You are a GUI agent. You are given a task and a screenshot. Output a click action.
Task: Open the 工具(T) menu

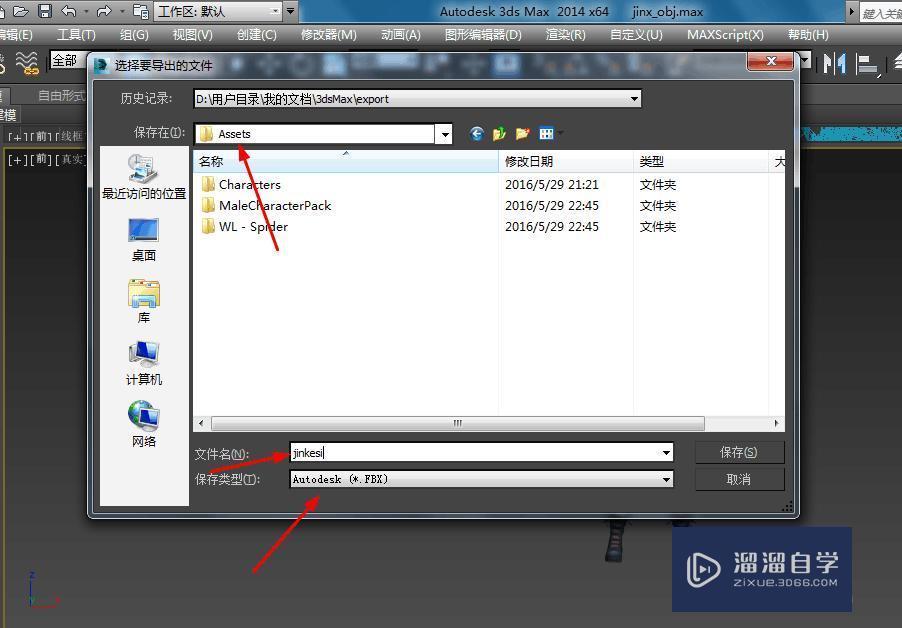click(76, 35)
